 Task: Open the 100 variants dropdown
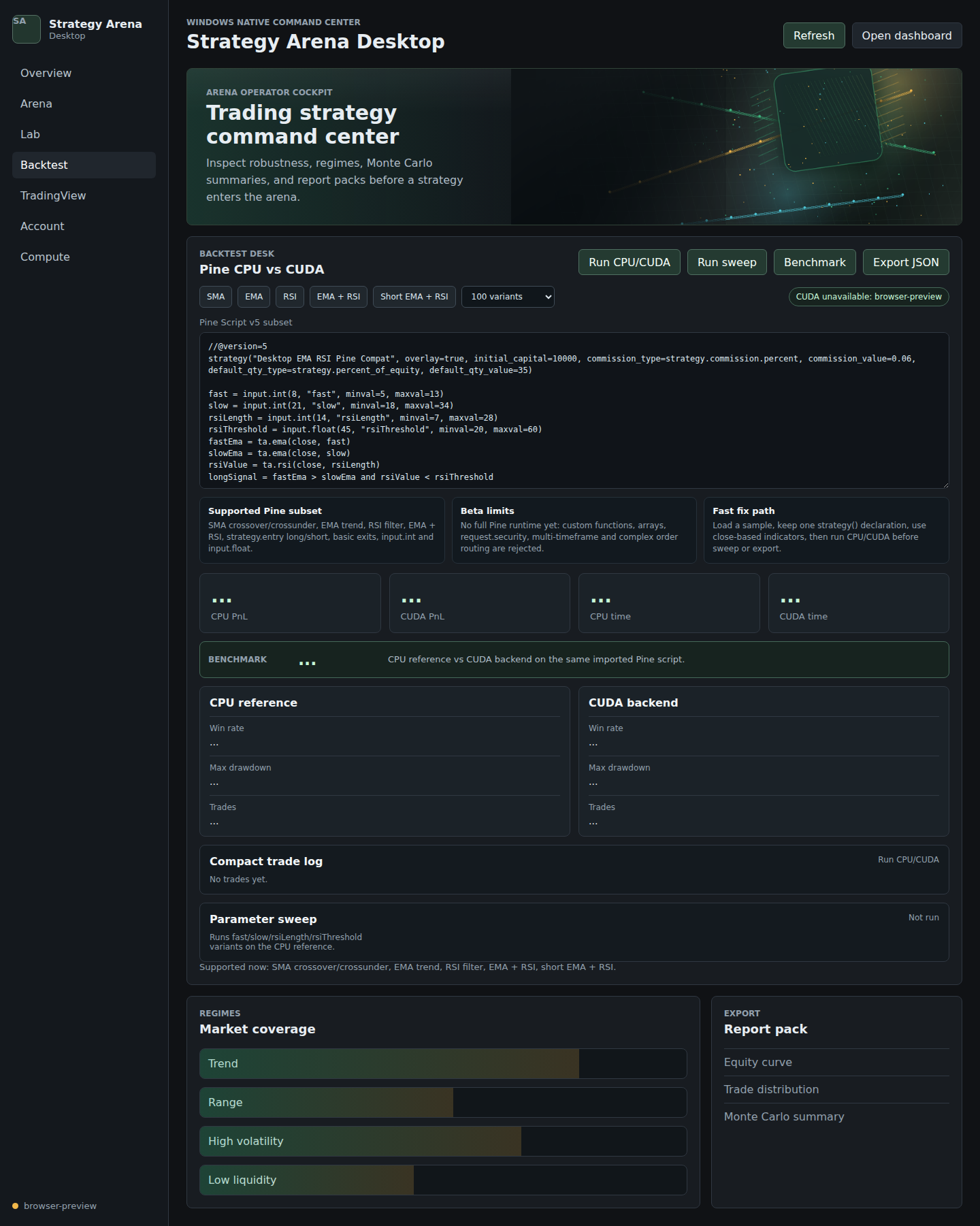click(508, 297)
